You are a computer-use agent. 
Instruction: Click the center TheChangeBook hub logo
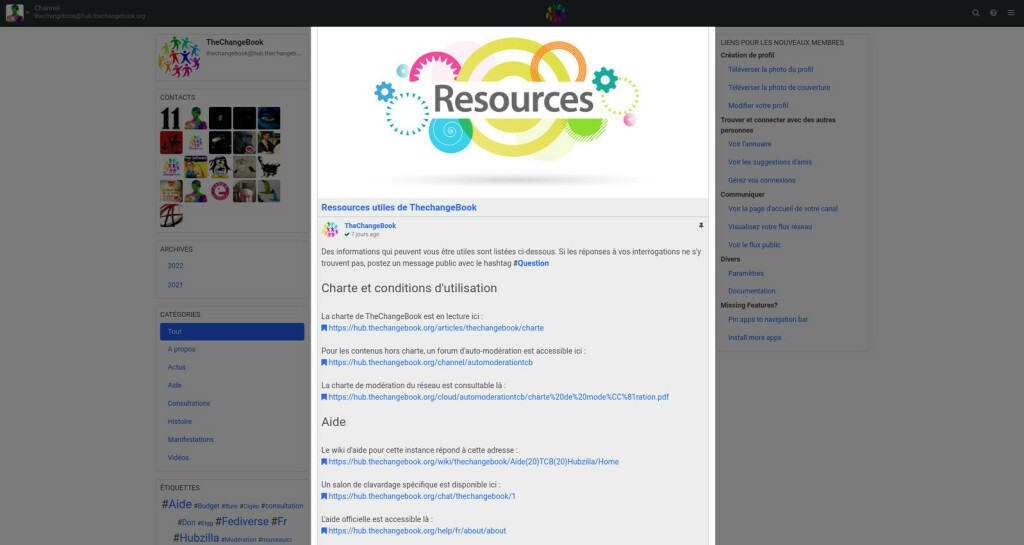pyautogui.click(x=556, y=12)
